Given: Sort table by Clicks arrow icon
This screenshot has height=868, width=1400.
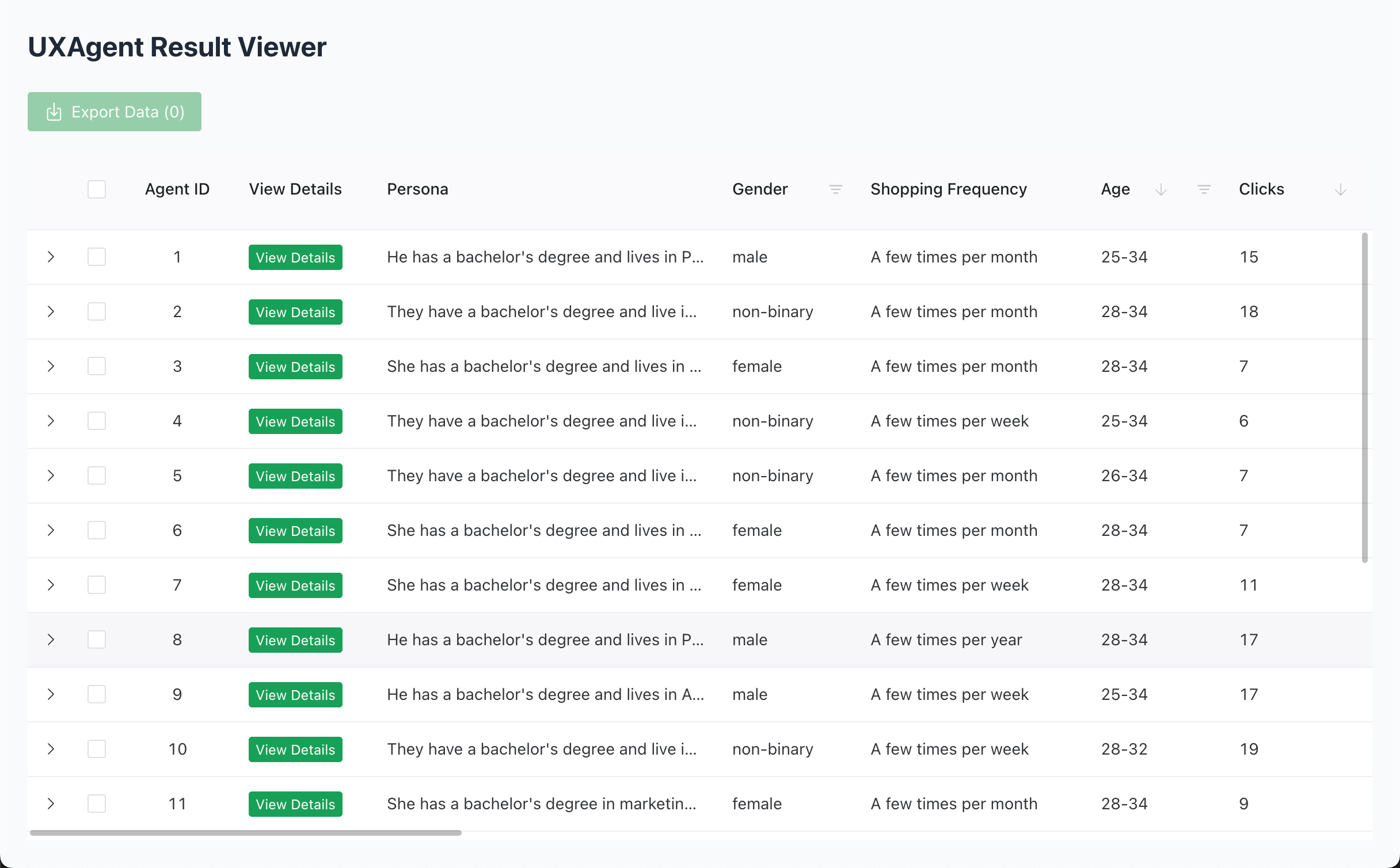Looking at the screenshot, I should [1340, 189].
